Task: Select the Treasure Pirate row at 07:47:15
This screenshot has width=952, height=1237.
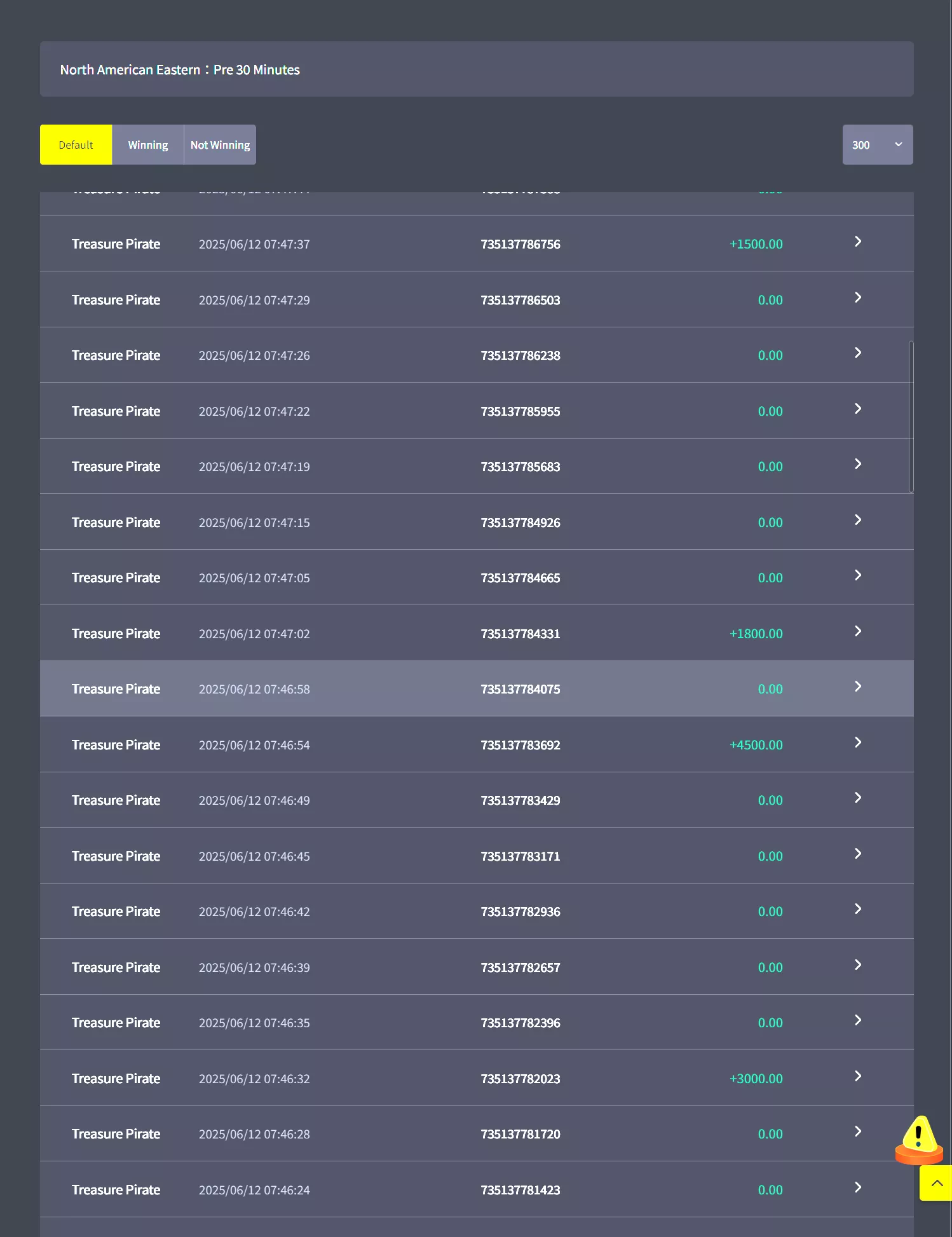Action: [x=477, y=522]
